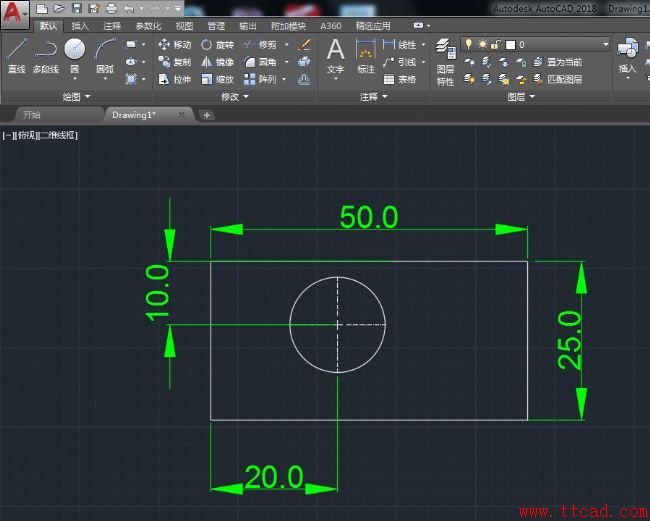Click the 二维线框 visual style label

(58, 135)
